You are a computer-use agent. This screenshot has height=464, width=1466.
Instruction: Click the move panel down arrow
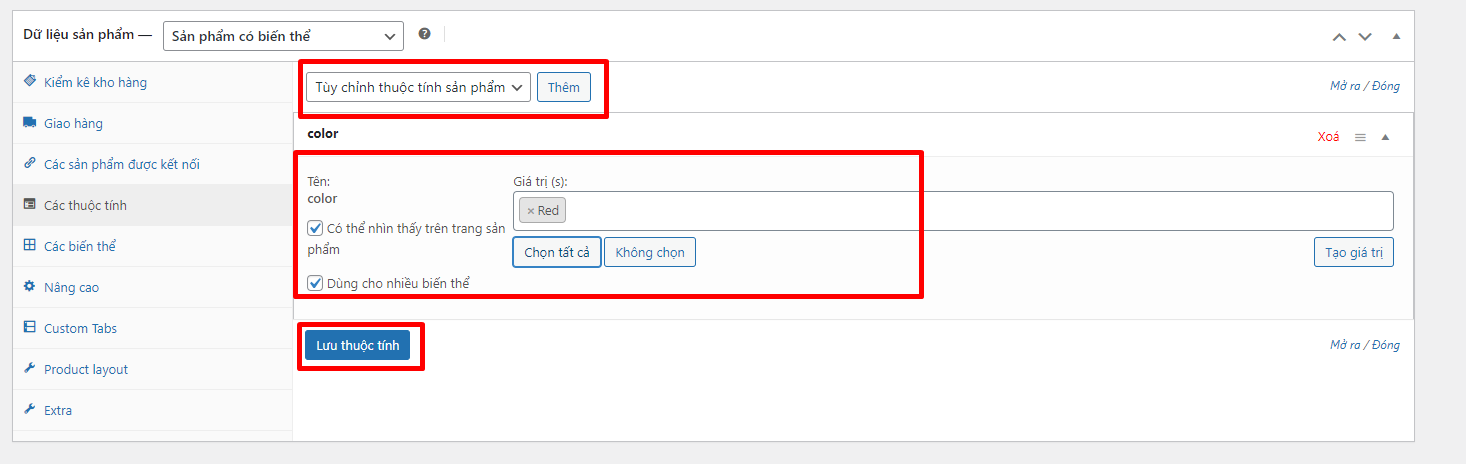click(1366, 36)
